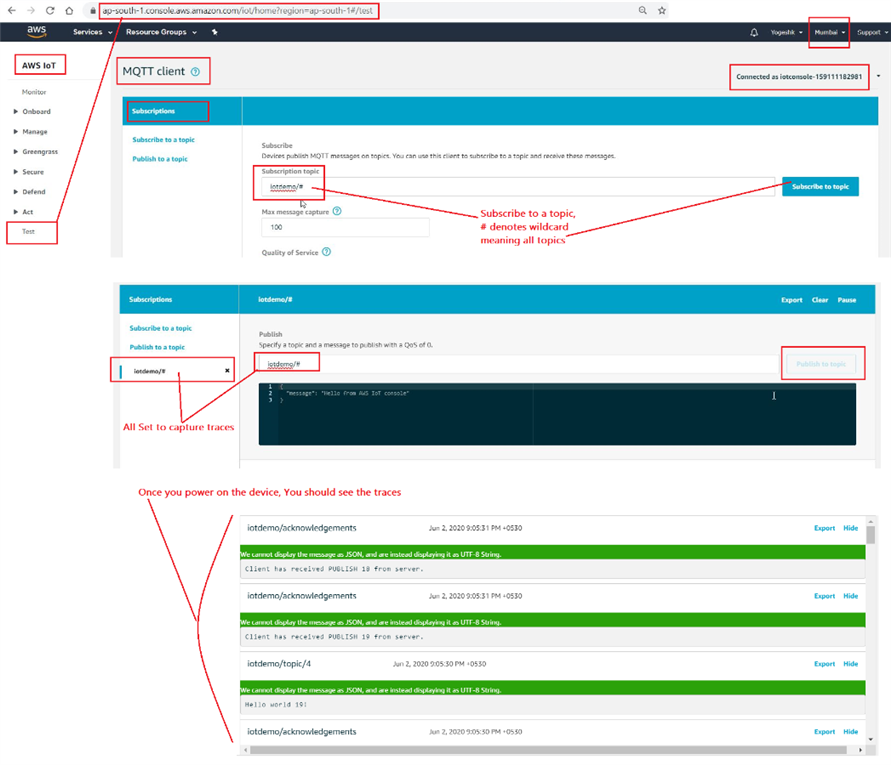Click the AWS logo
The width and height of the screenshot is (891, 765).
[36, 31]
